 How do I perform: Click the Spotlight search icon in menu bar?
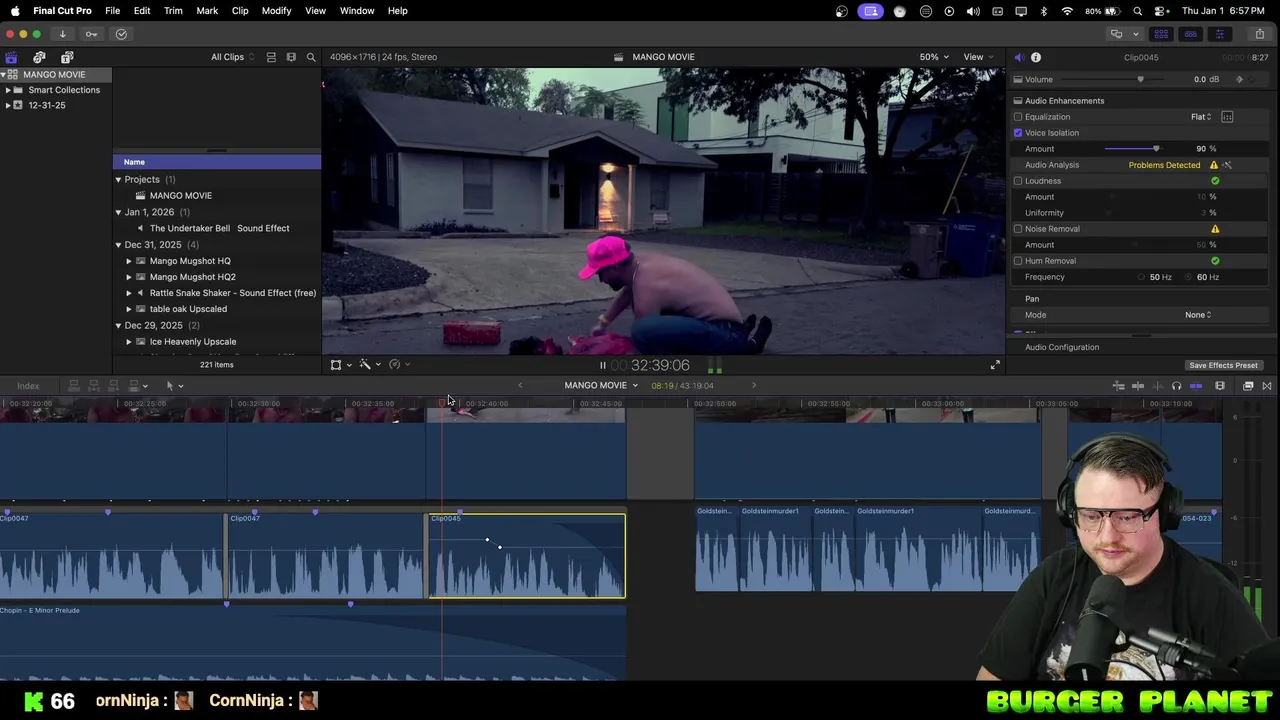(x=1138, y=11)
